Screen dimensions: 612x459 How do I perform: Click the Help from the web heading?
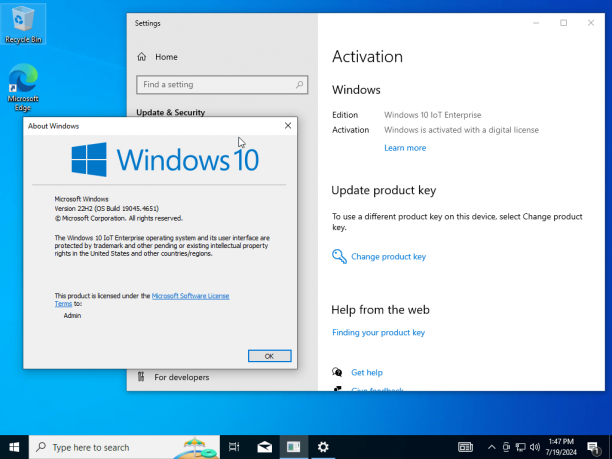(380, 310)
